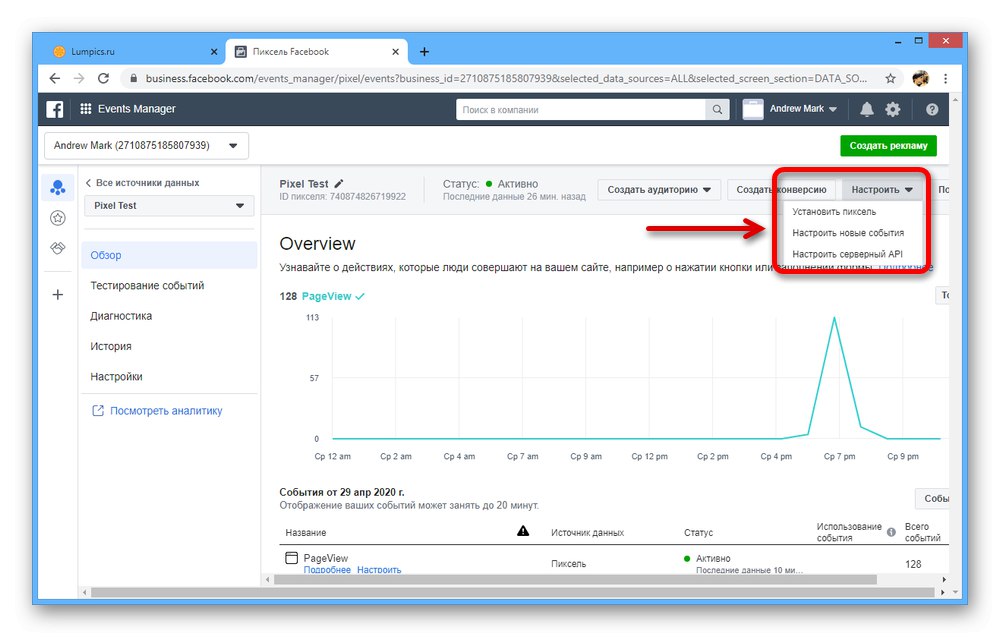
Task: Click the site lock icon in address bar
Action: 133,78
